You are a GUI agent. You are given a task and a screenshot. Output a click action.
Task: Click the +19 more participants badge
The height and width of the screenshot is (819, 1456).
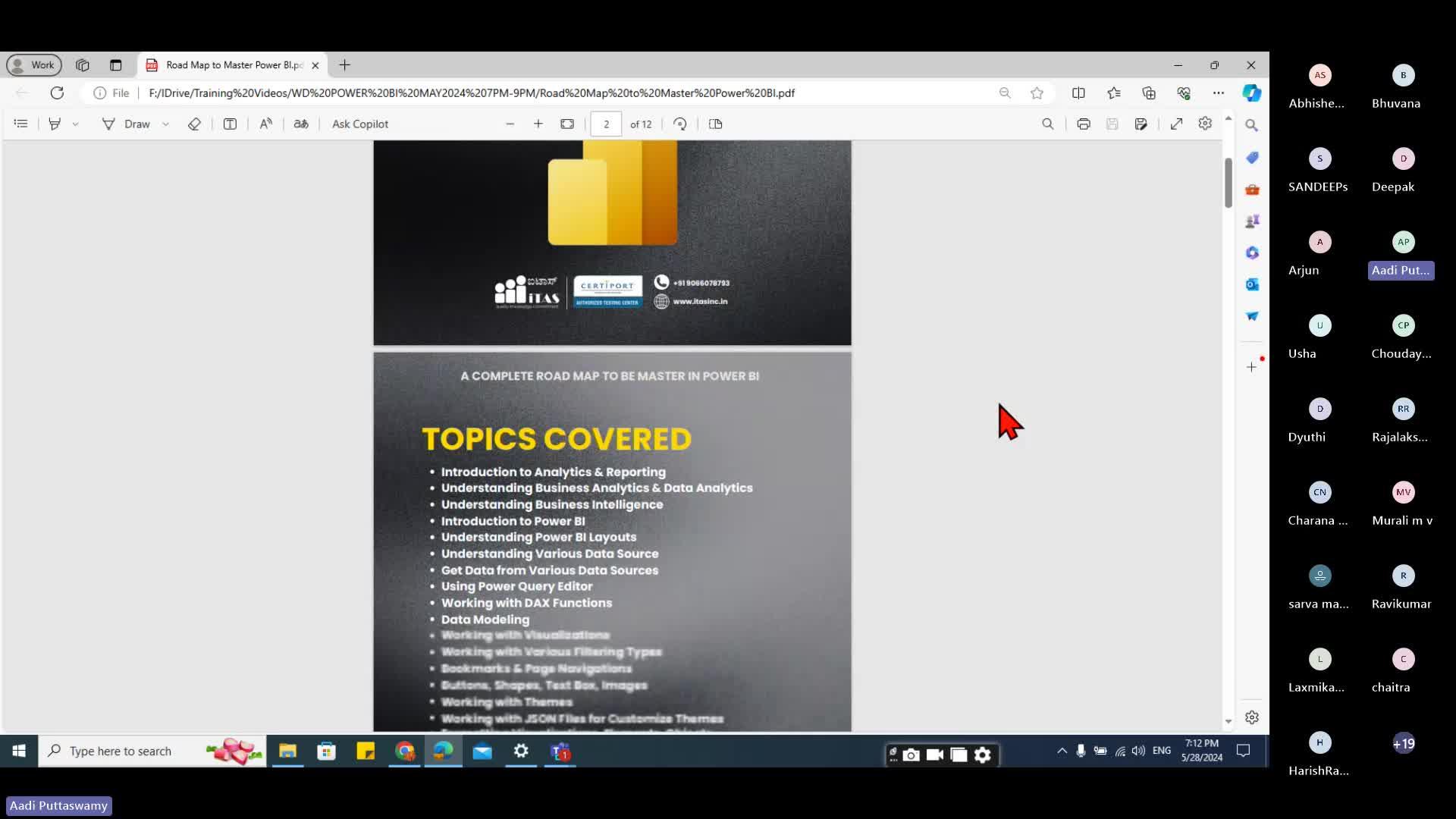1404,743
